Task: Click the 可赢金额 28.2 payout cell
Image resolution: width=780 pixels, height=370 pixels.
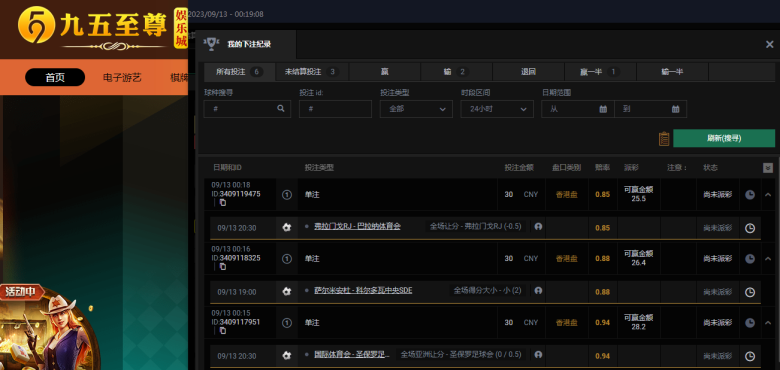Action: 639,322
